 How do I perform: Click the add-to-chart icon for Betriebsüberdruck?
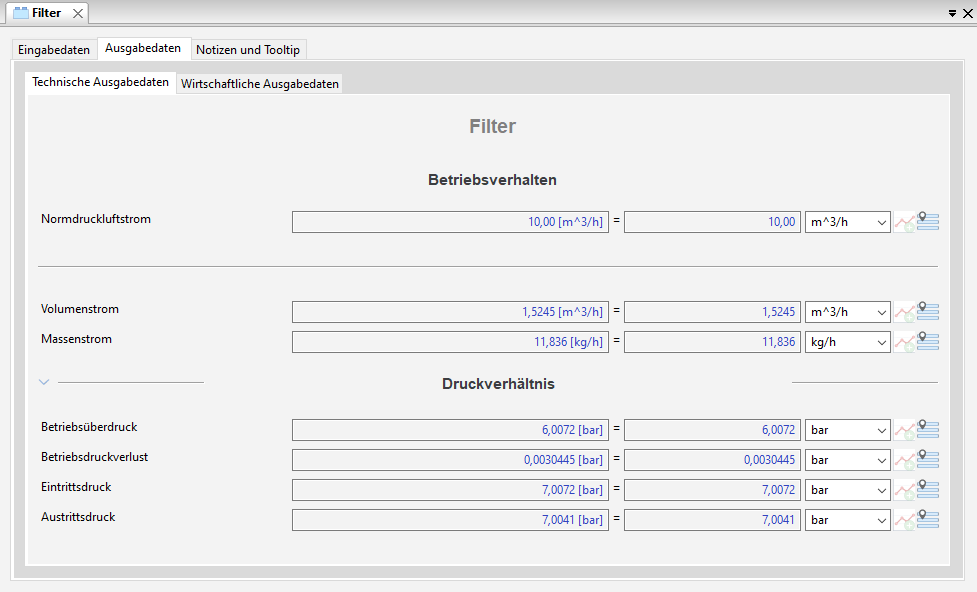pos(904,430)
